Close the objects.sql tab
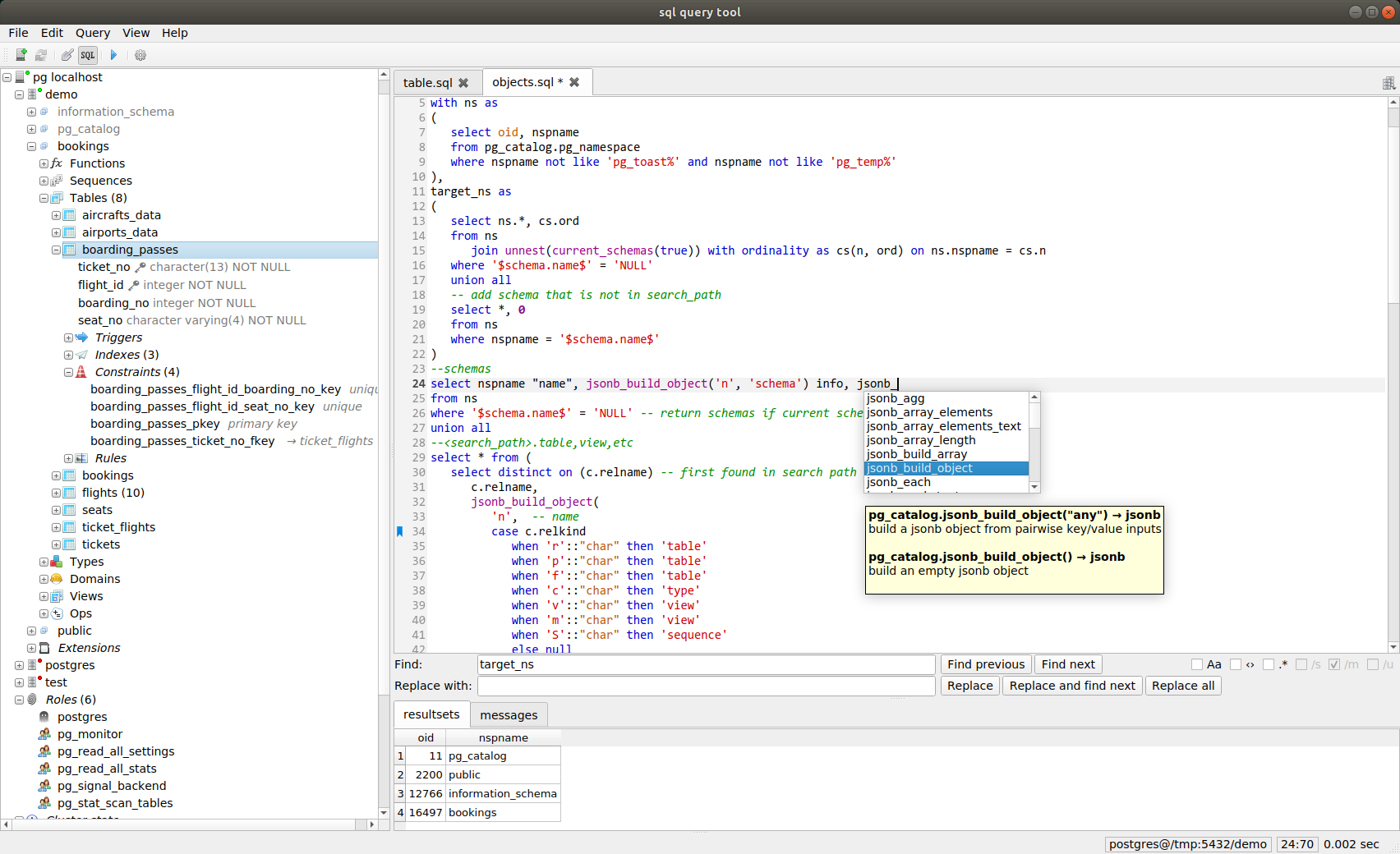 pos(574,82)
